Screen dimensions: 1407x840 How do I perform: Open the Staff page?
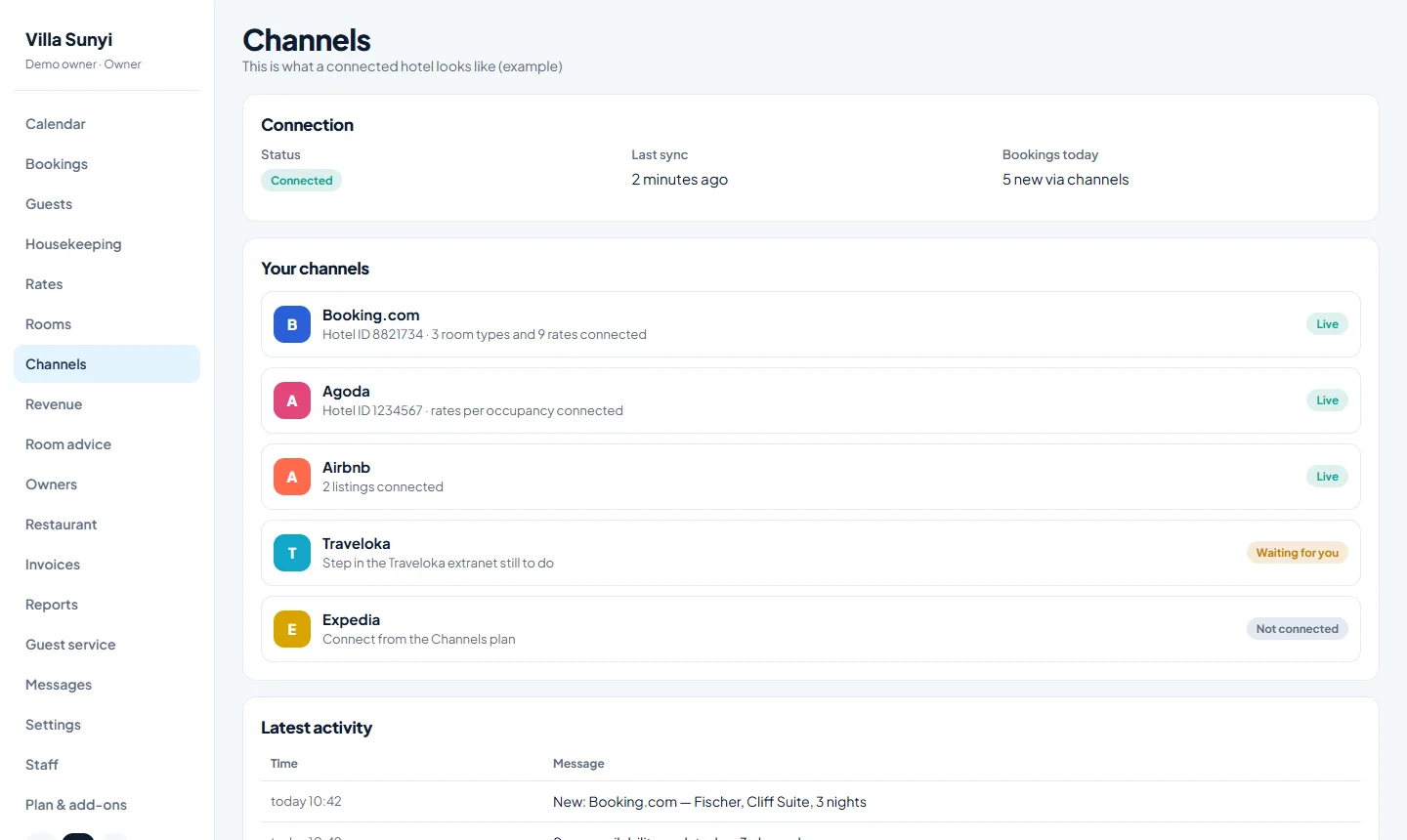[107, 765]
